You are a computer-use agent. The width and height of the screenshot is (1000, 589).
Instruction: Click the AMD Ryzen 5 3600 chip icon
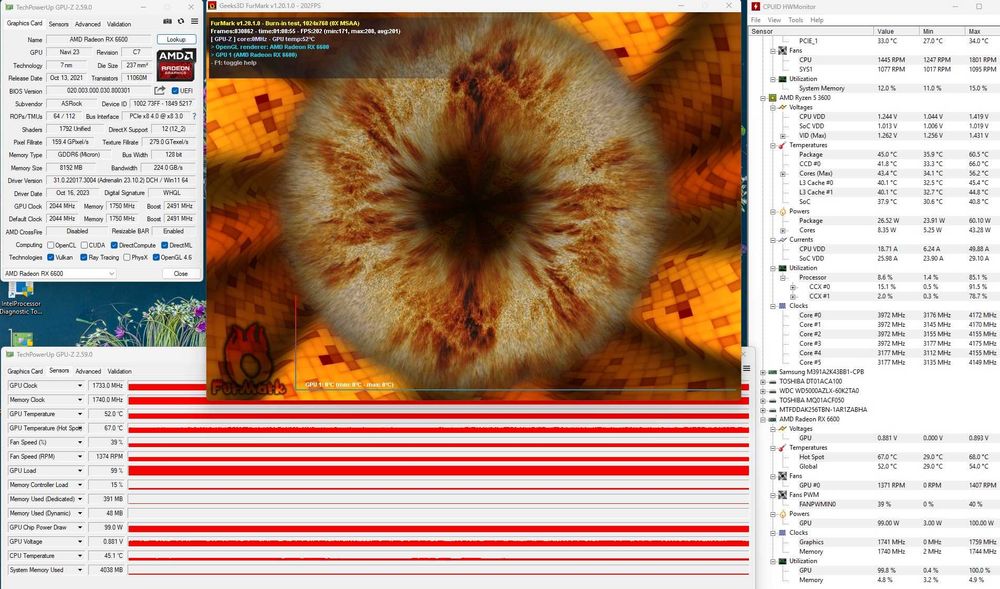pyautogui.click(x=772, y=98)
